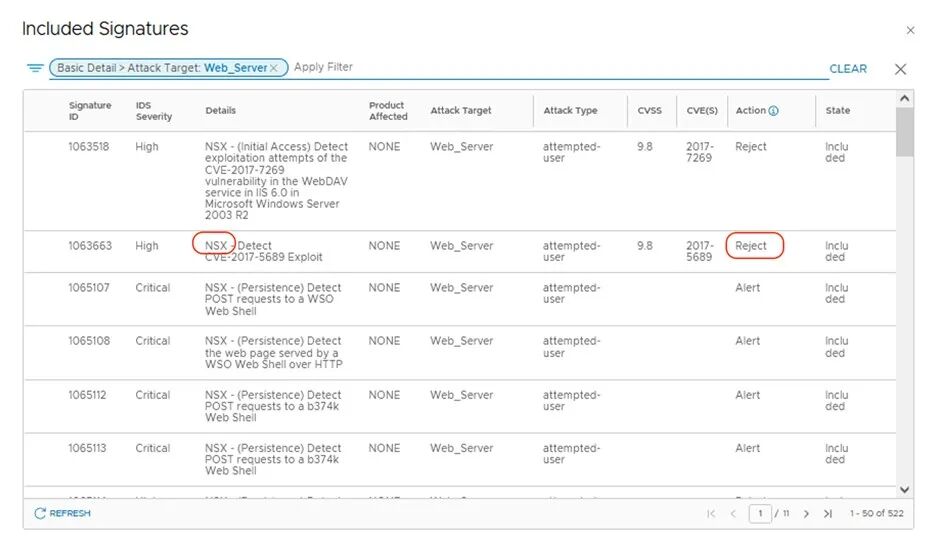Click High severity for signature 1063518
The height and width of the screenshot is (538, 936).
[x=146, y=146]
